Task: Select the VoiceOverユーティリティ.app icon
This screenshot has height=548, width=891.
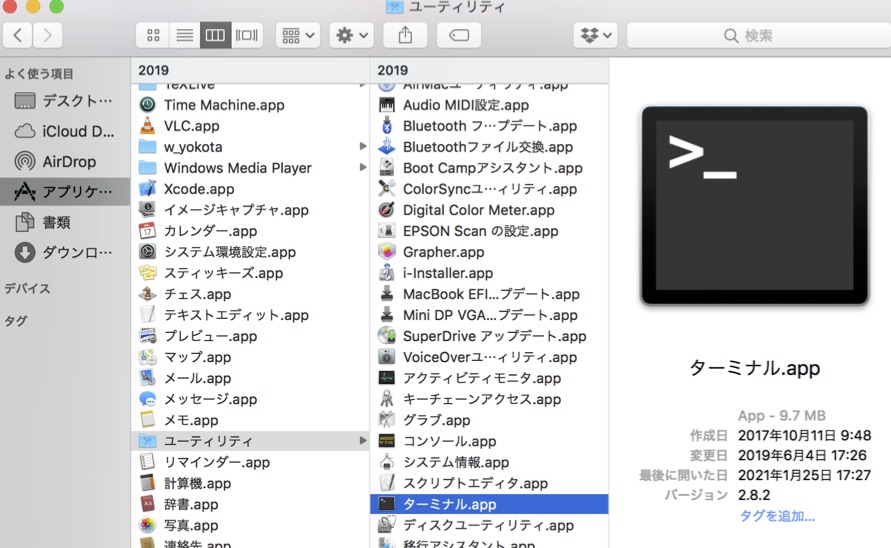Action: 386,356
